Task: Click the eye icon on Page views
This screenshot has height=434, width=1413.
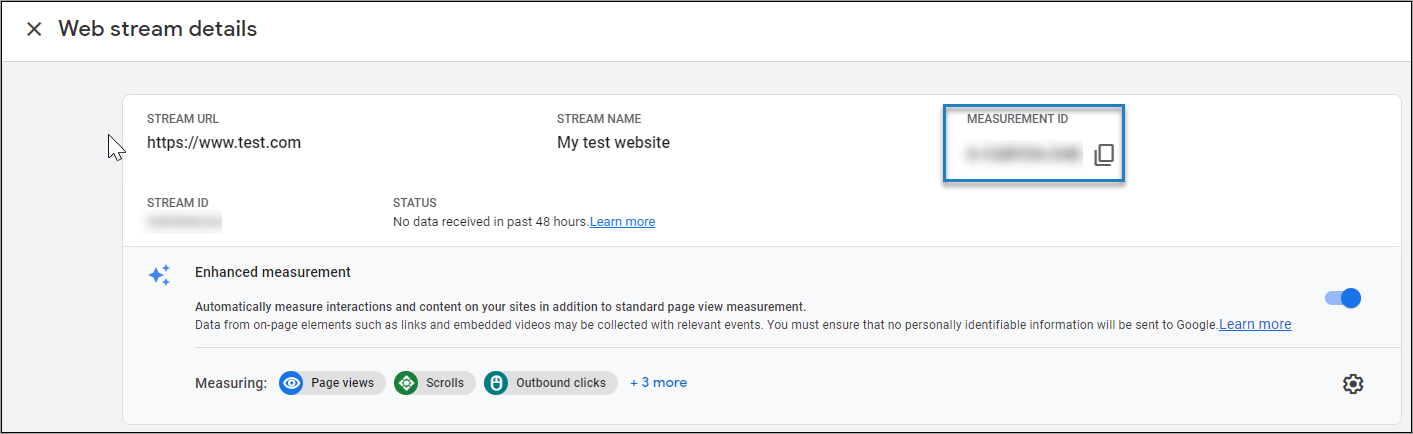Action: [x=292, y=383]
